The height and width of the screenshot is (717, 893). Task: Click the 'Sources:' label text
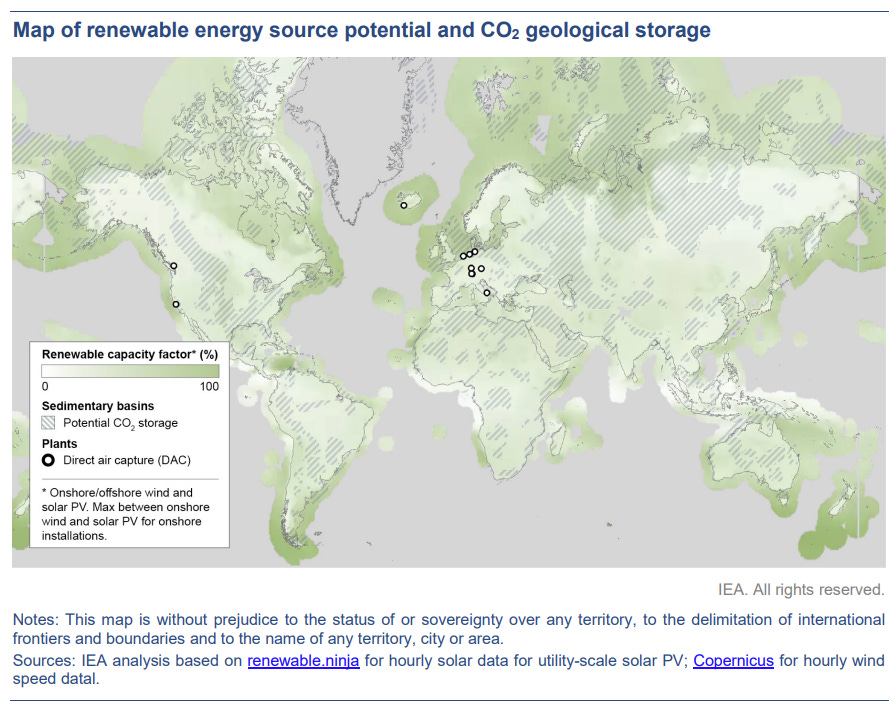[44, 661]
